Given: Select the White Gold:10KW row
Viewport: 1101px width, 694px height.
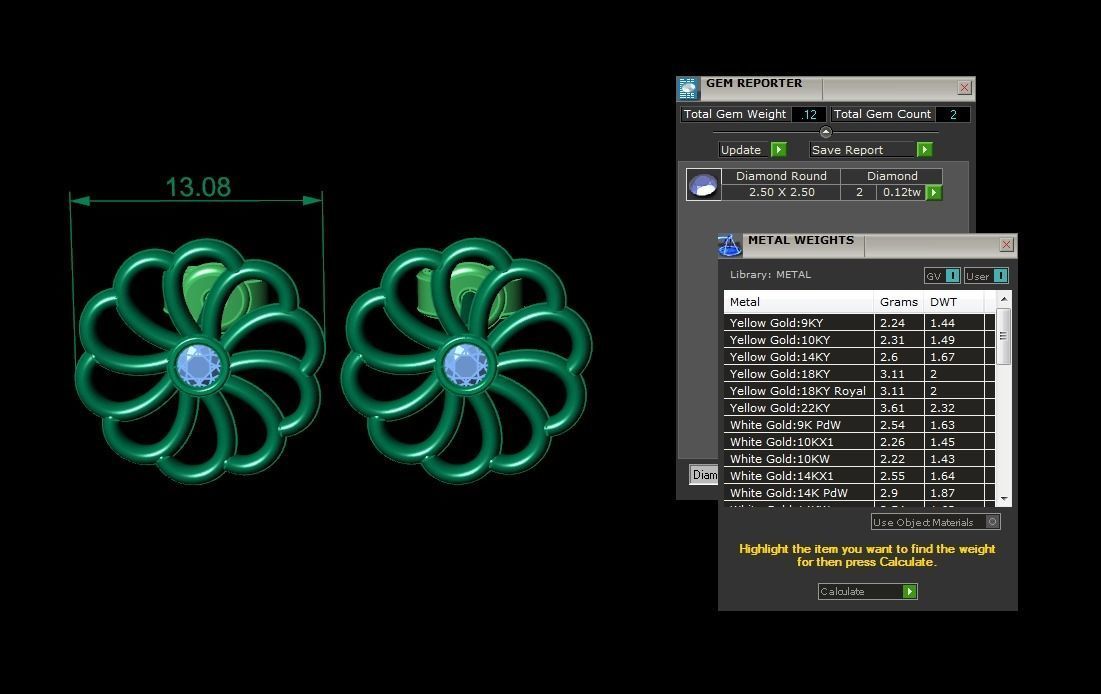Looking at the screenshot, I should pos(859,459).
